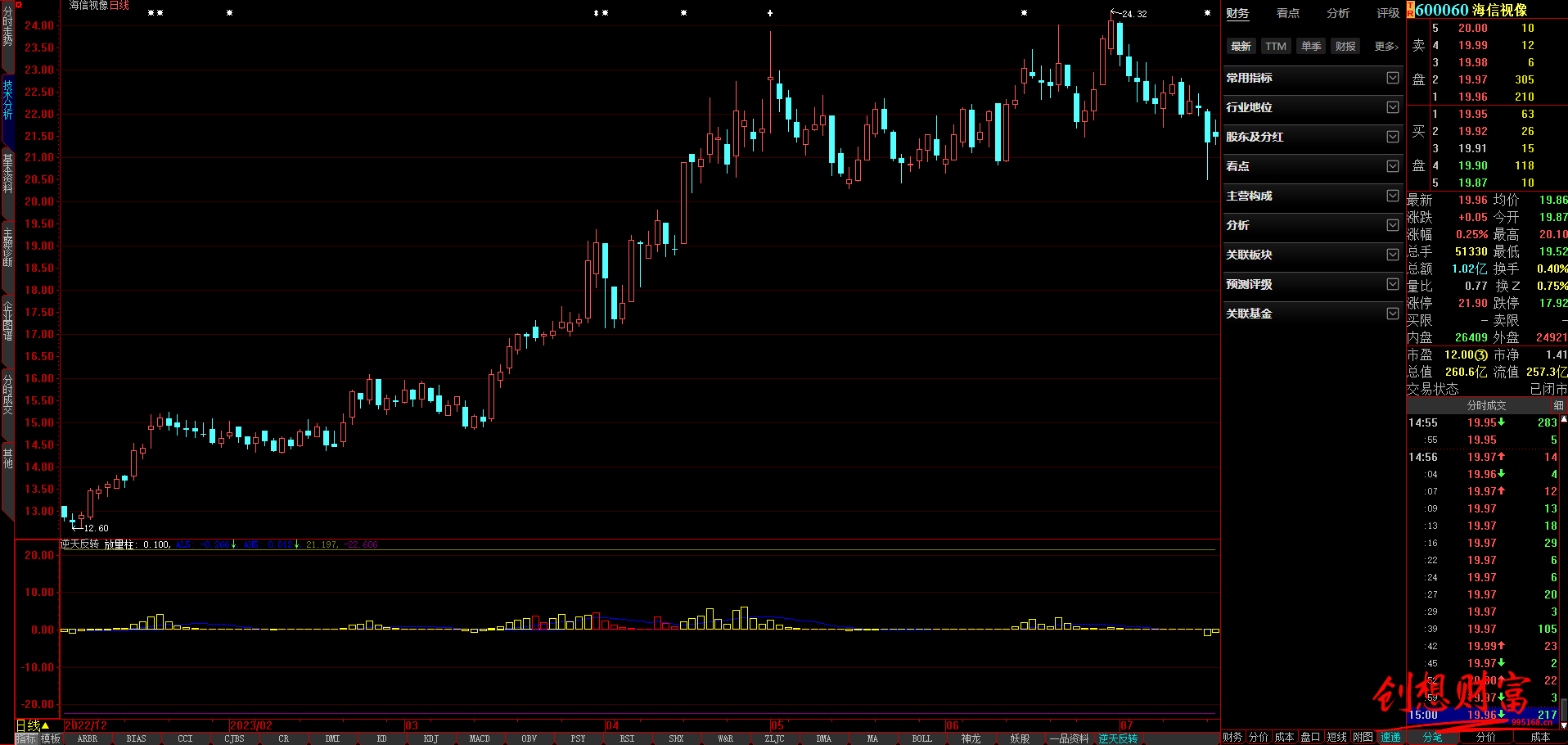Open the 日线 period dropdown
The width and height of the screenshot is (1568, 745).
coord(33,725)
